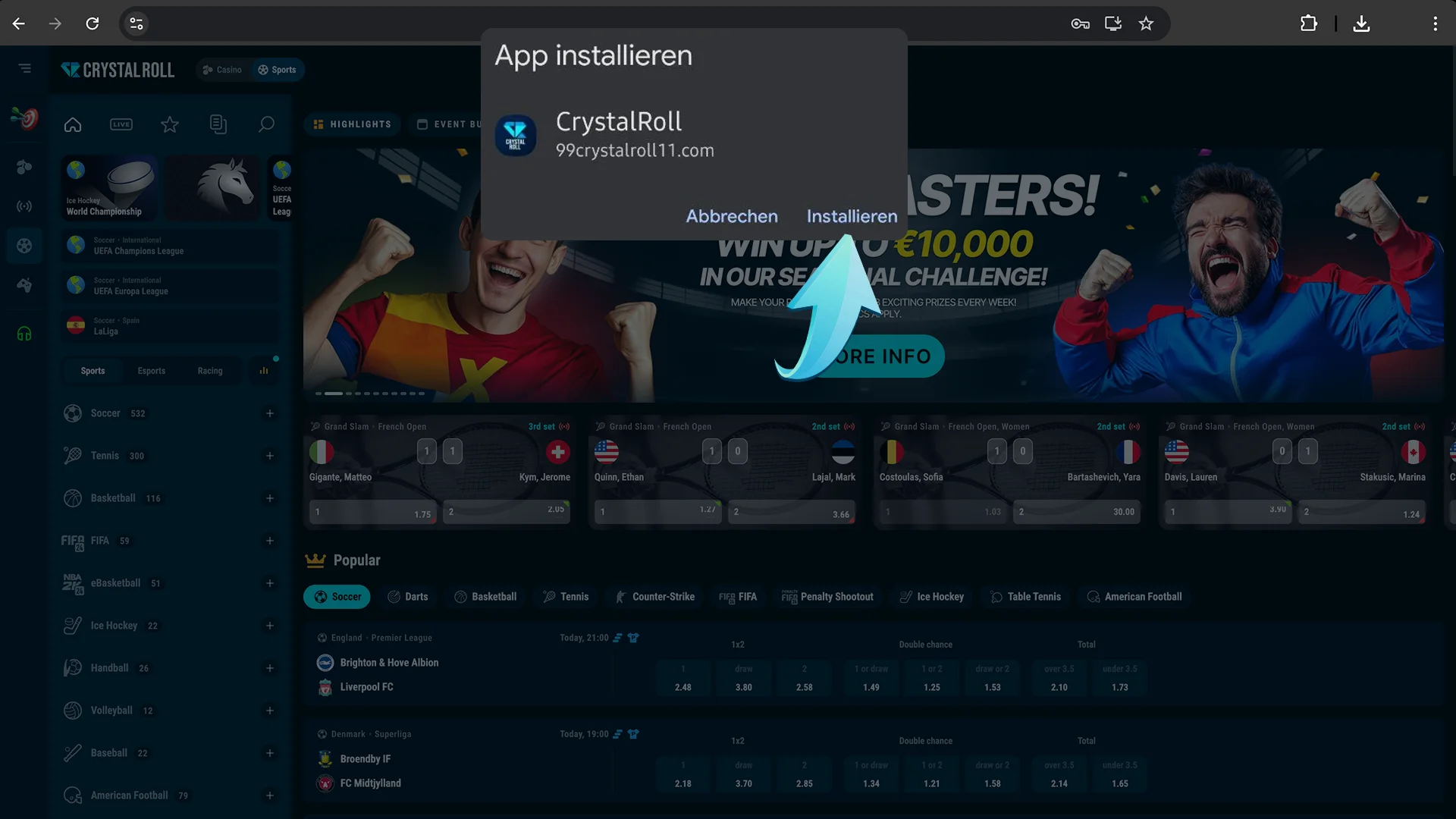Open the horse racing thumbnail card
Viewport: 1456px width, 819px height.
point(212,188)
